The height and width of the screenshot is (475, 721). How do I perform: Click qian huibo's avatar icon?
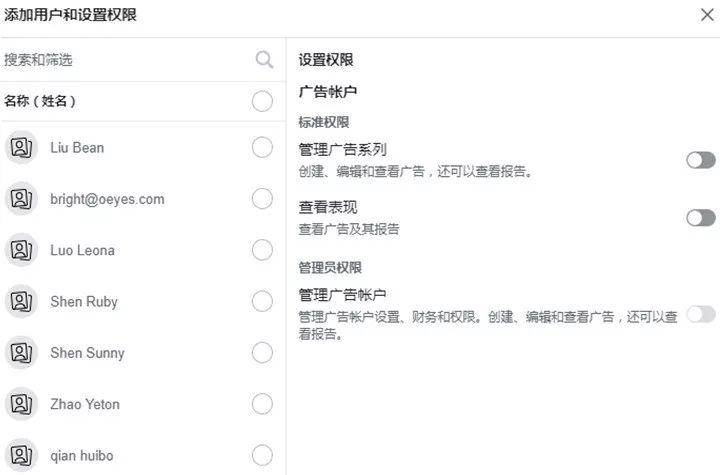21,455
